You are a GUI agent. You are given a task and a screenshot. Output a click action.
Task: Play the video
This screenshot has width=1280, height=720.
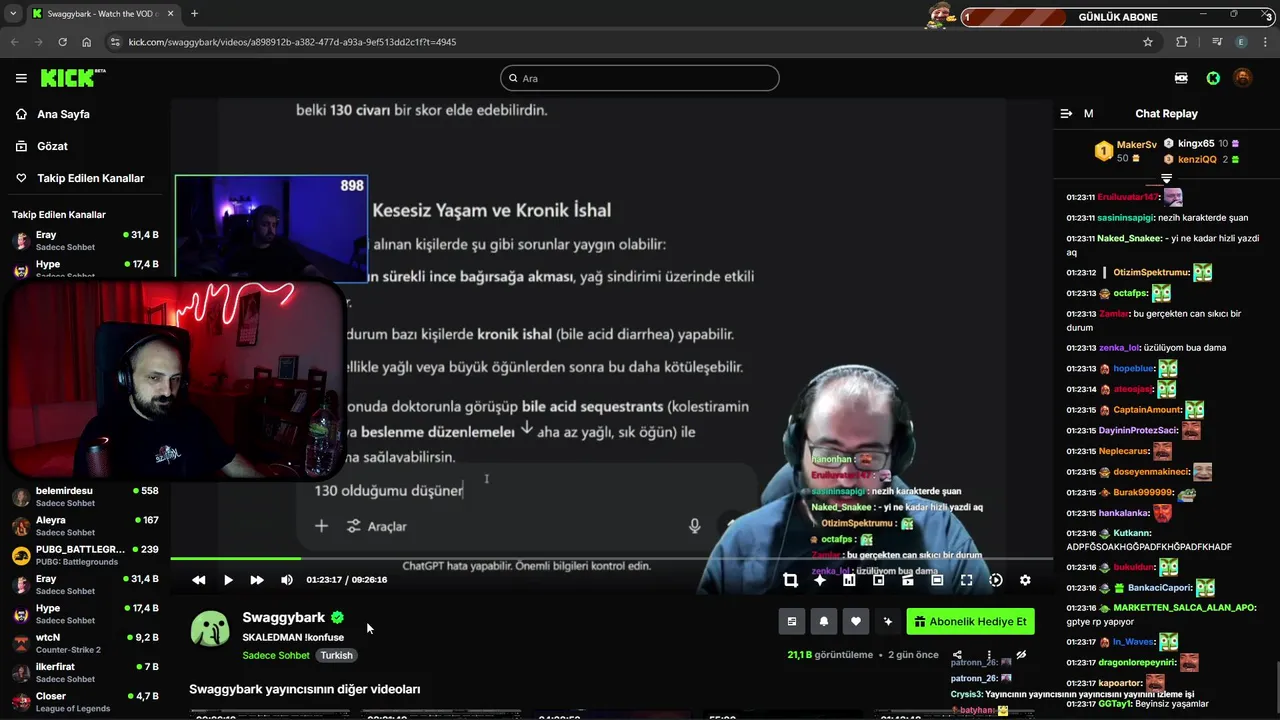tap(228, 580)
